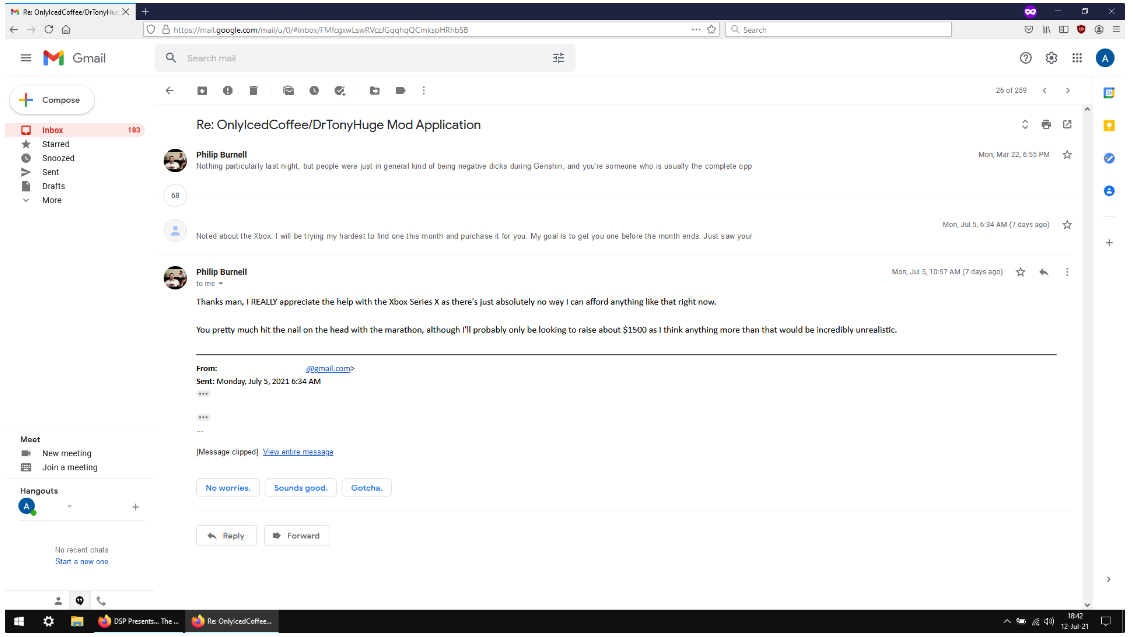Screen dimensions: 1133x637
Task: Go to newer conversation arrow
Action: (x=1045, y=90)
